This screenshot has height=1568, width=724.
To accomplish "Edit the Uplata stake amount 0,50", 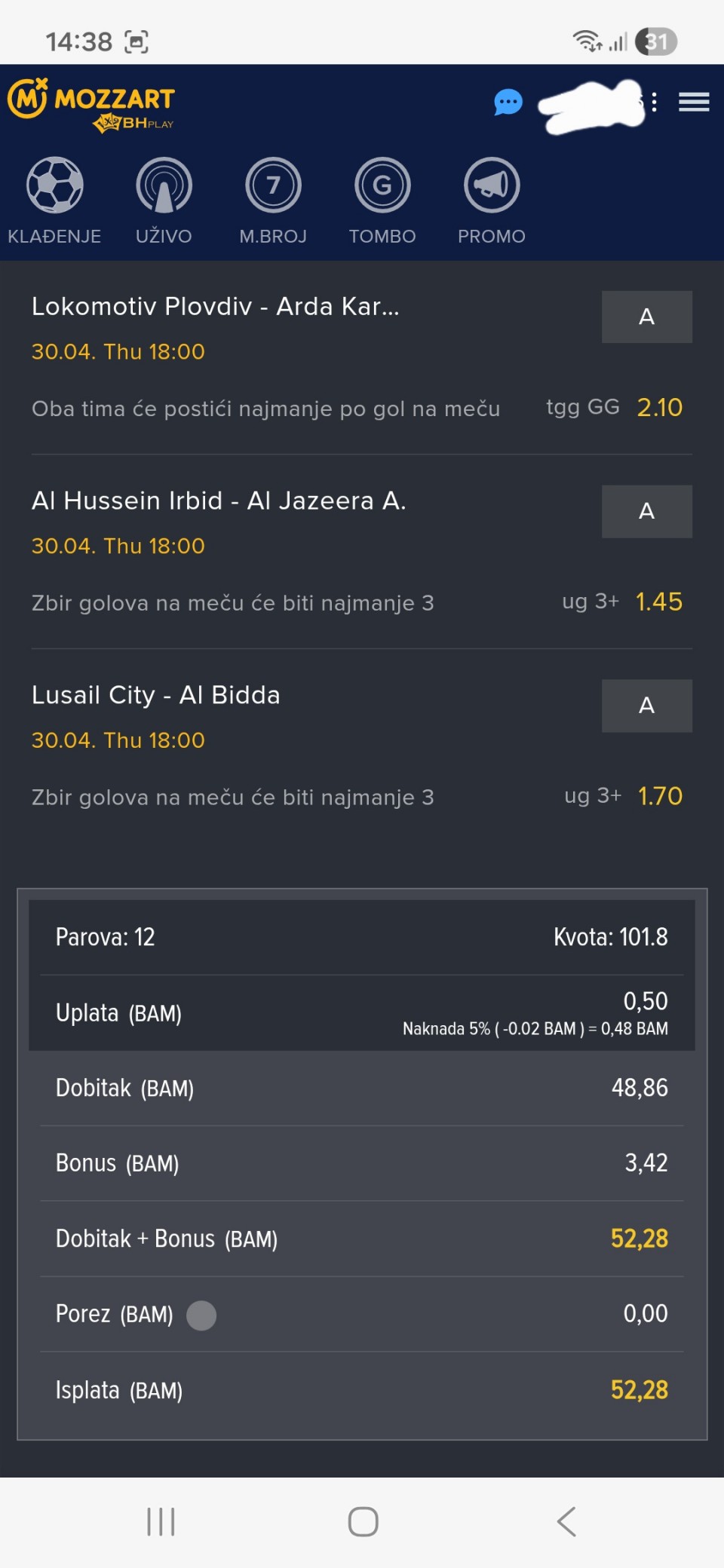I will pyautogui.click(x=645, y=1001).
